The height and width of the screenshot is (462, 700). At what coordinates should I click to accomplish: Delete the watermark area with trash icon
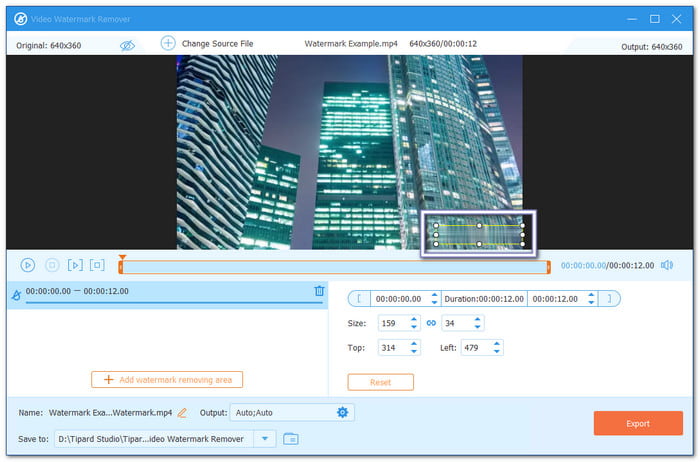coord(319,291)
